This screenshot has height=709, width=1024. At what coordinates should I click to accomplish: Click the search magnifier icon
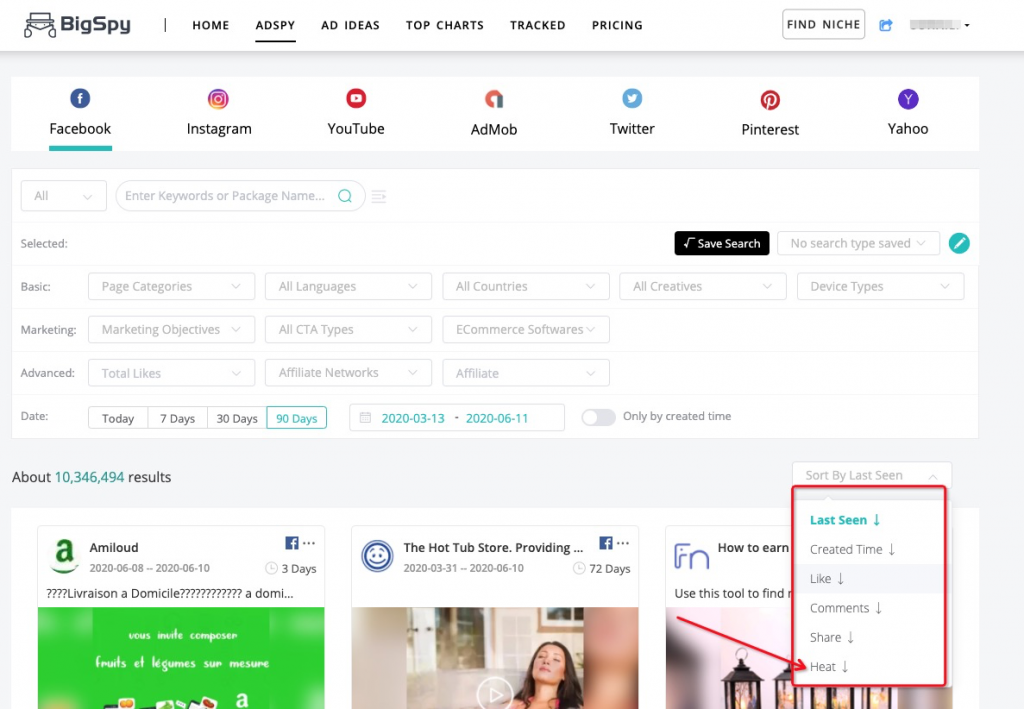coord(345,196)
